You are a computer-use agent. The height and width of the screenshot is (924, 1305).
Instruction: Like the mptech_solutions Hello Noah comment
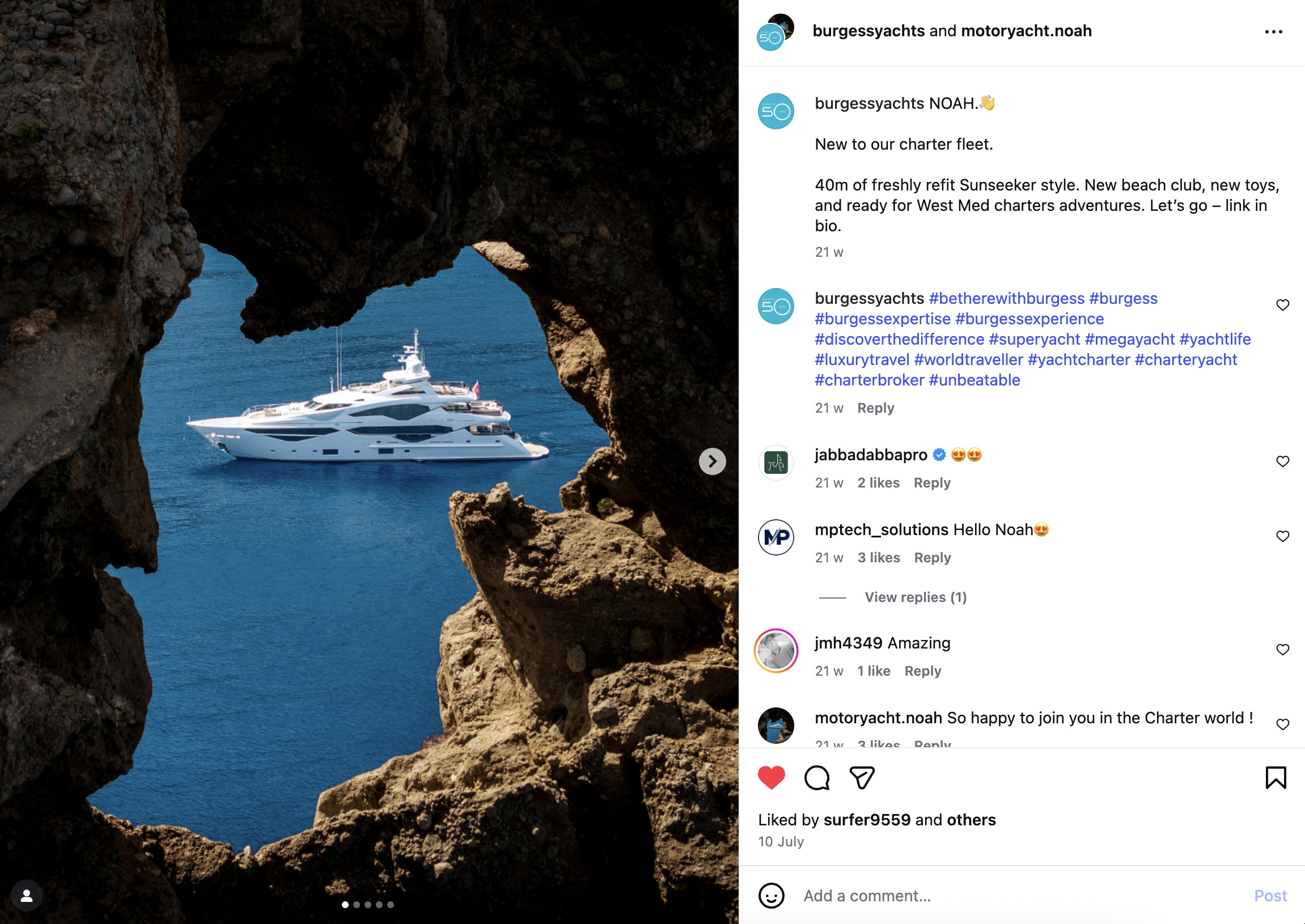click(x=1282, y=536)
